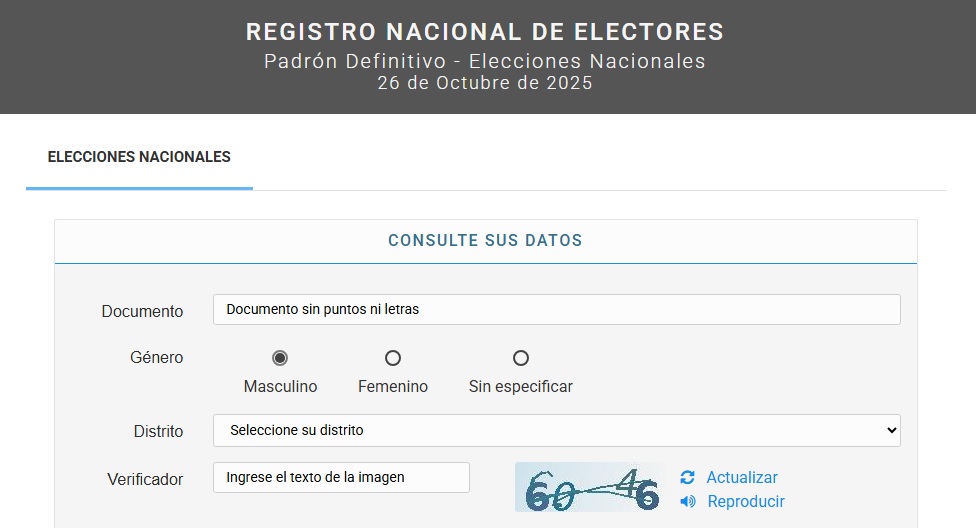The width and height of the screenshot is (976, 528).
Task: Click the Verificador captcha text field
Action: click(341, 478)
